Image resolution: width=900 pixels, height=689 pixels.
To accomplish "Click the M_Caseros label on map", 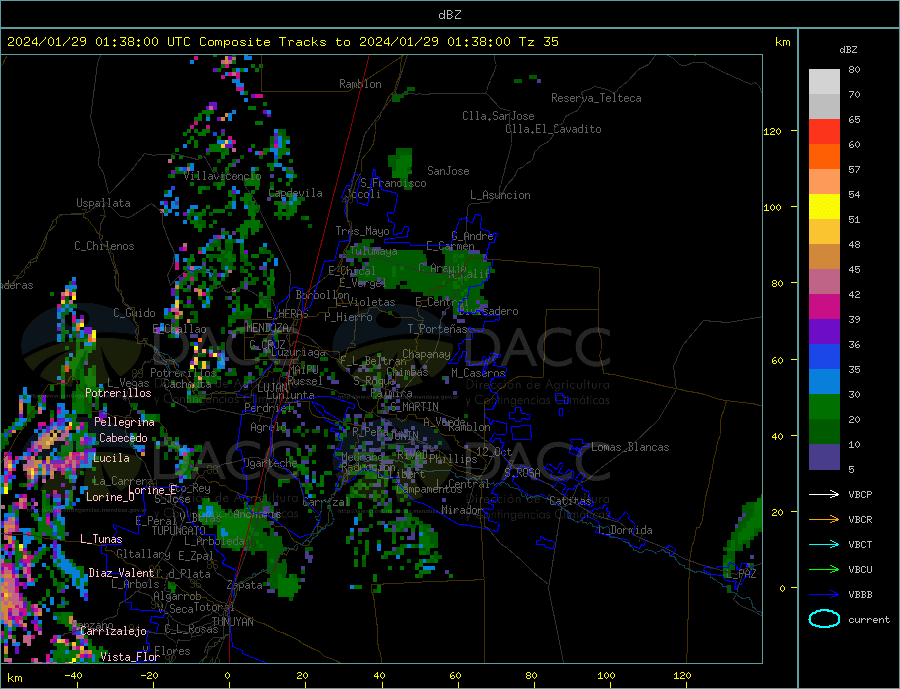I will pyautogui.click(x=478, y=373).
